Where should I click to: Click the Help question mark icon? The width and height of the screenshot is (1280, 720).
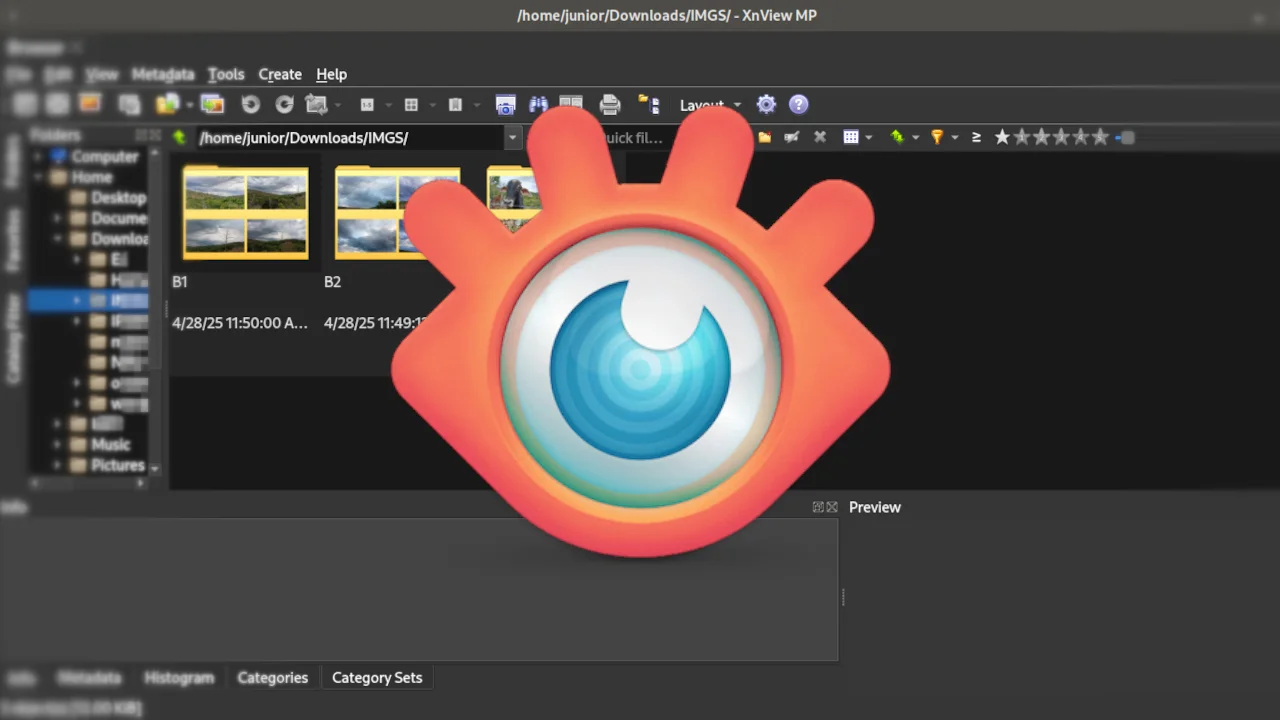(798, 104)
